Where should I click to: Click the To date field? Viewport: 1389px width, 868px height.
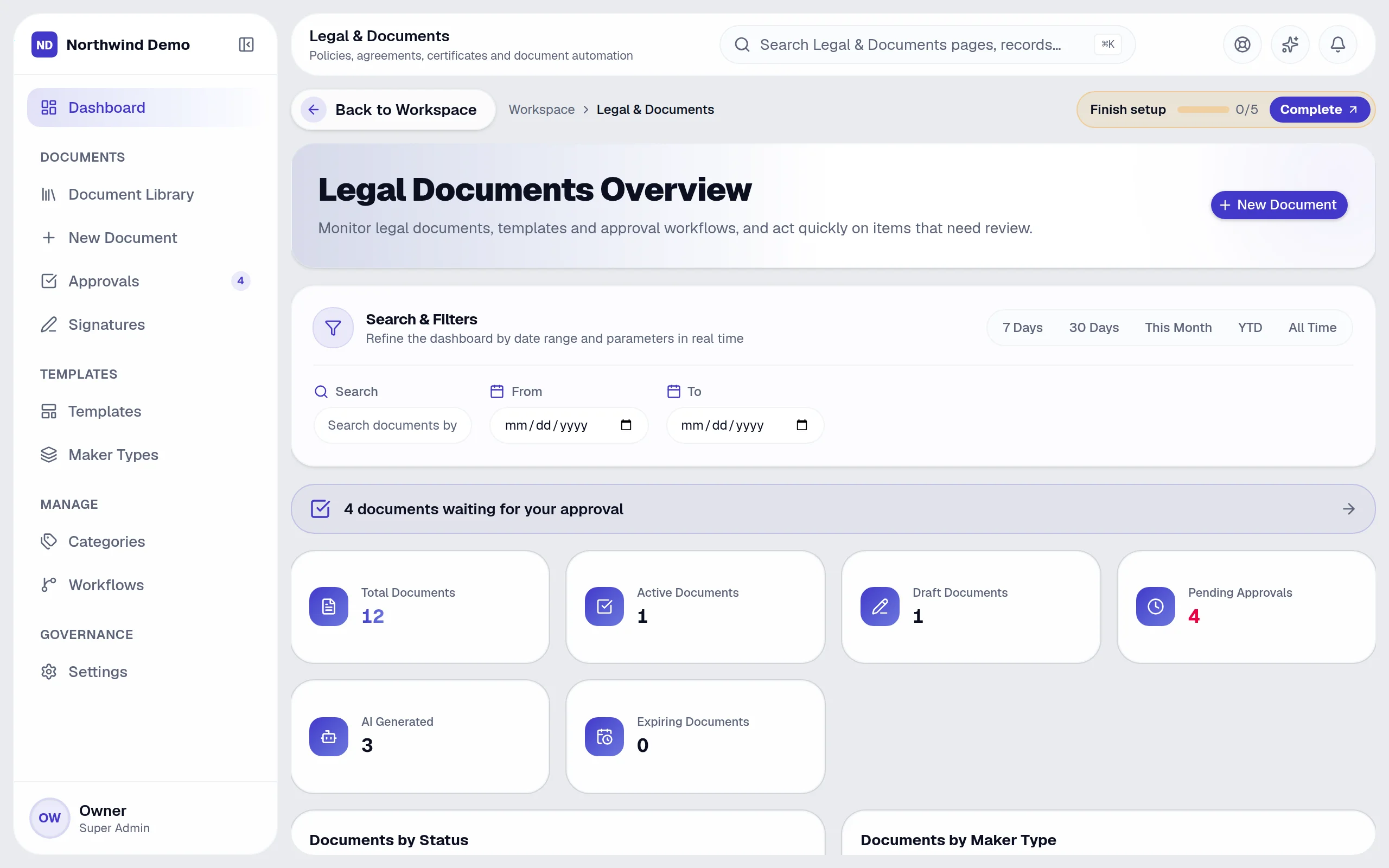click(x=745, y=425)
